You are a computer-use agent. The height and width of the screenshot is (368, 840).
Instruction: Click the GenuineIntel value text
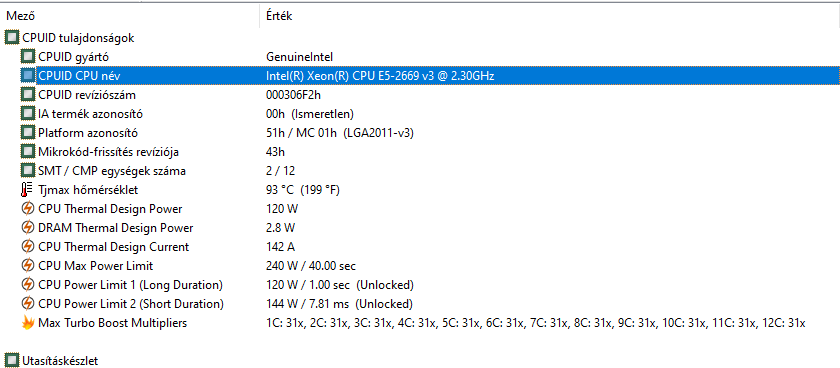click(x=300, y=57)
